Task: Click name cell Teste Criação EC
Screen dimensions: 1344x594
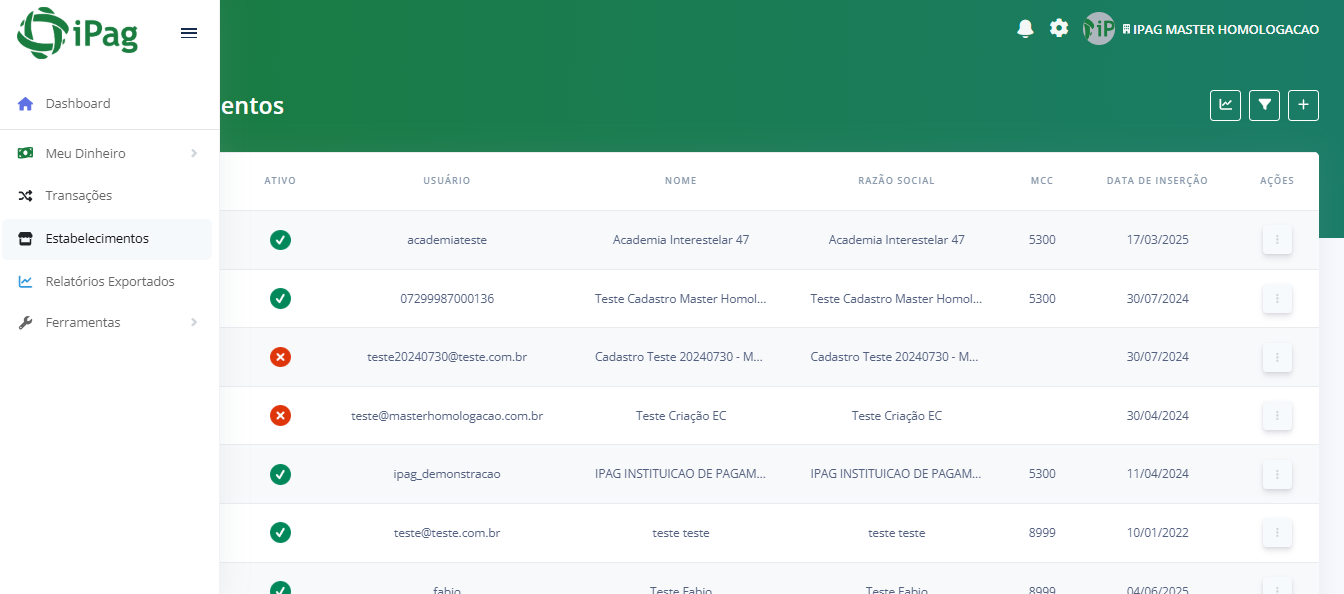Action: click(x=681, y=416)
